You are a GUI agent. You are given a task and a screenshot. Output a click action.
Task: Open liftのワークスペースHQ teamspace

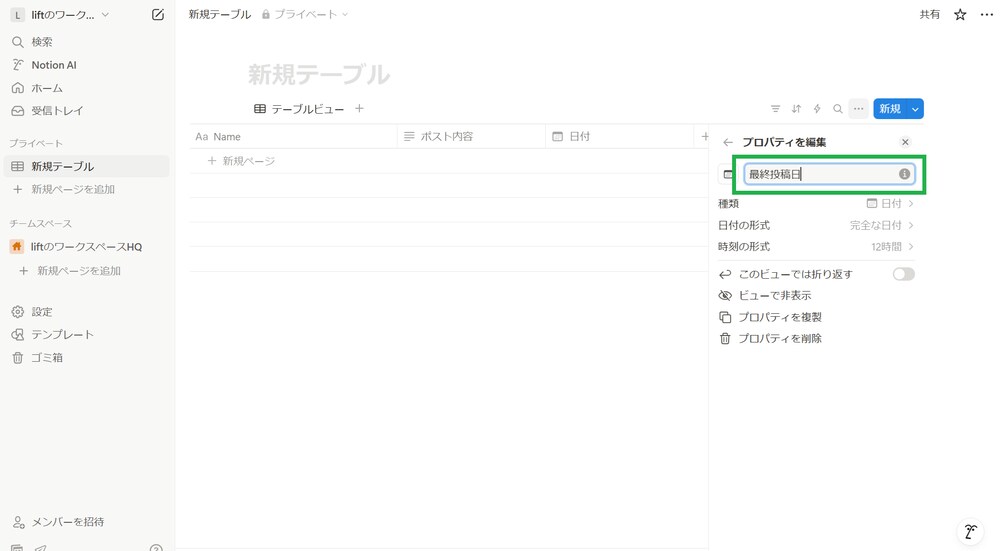[86, 247]
